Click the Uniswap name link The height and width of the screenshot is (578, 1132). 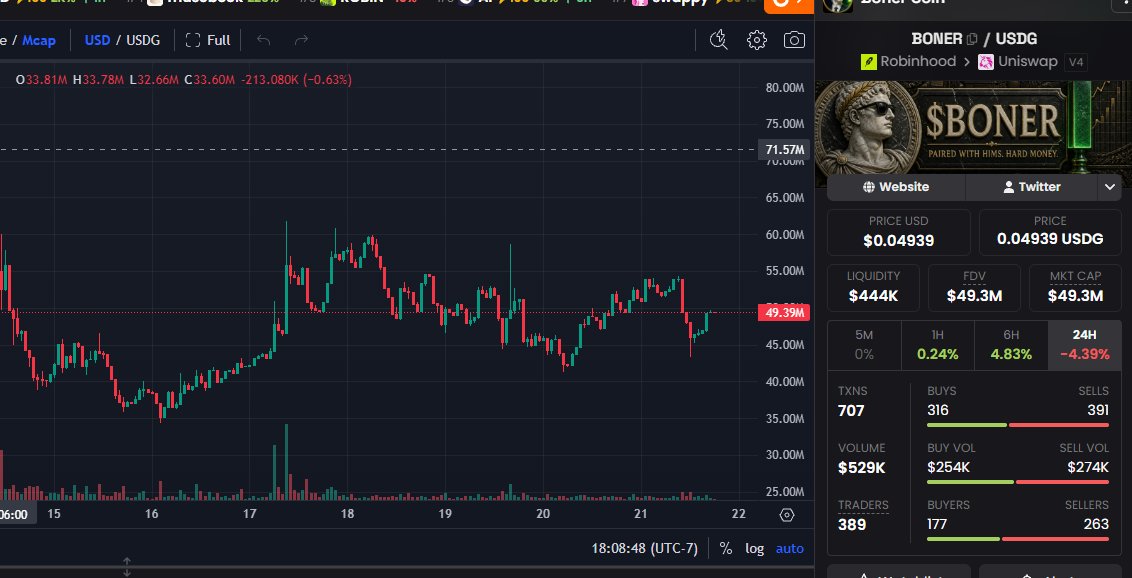[1028, 61]
